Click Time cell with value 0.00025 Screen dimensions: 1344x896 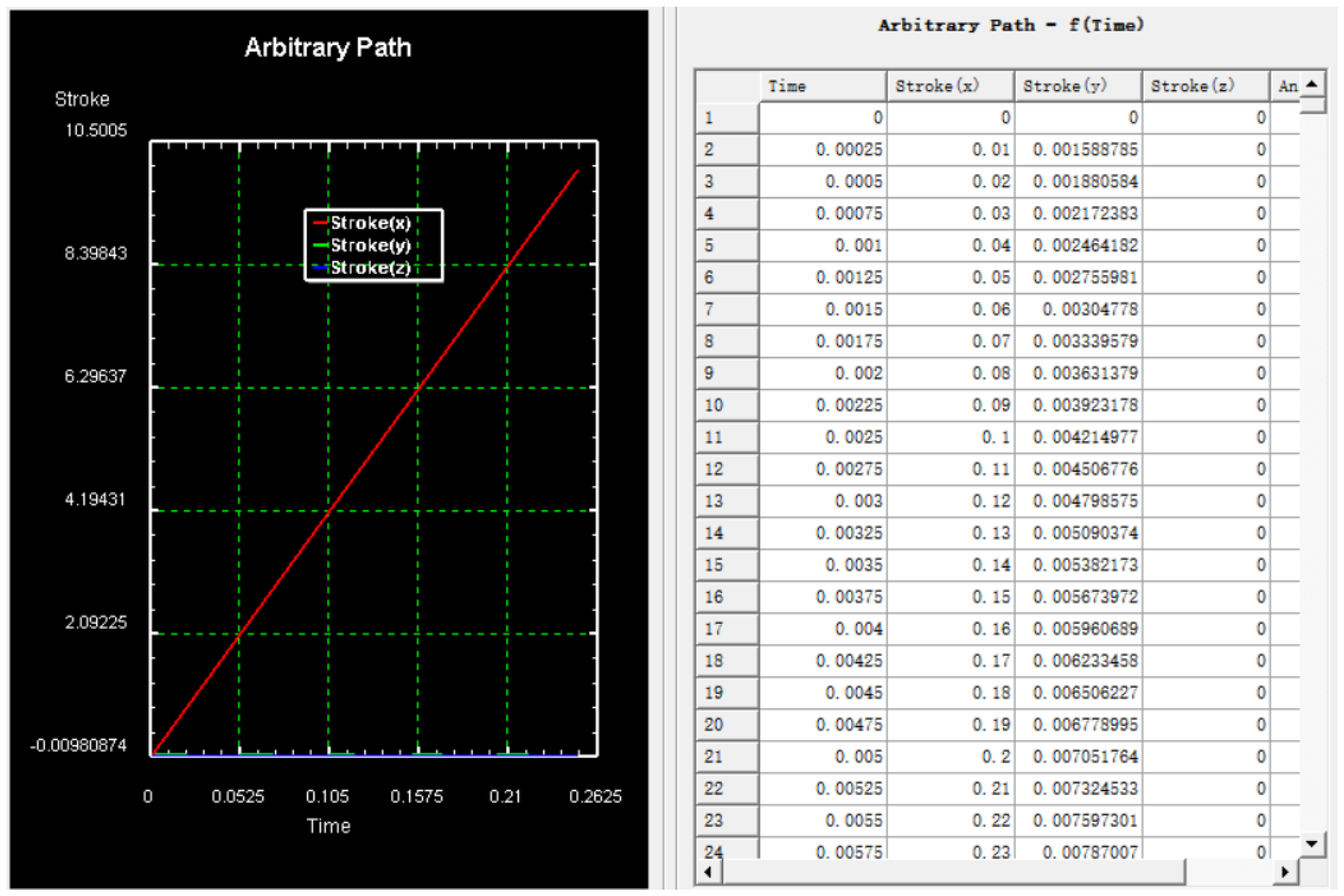click(x=823, y=150)
